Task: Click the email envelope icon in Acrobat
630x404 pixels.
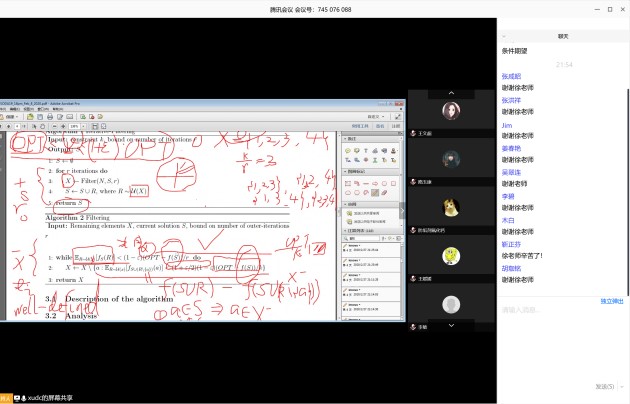Action: 70,116
